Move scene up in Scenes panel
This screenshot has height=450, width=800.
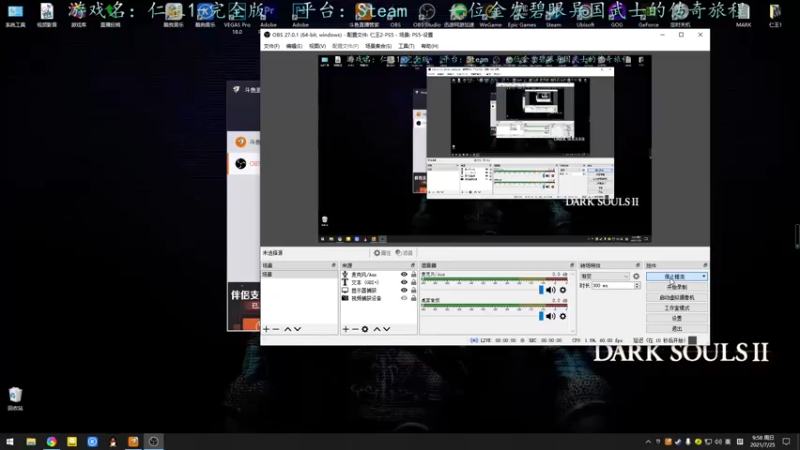point(288,329)
